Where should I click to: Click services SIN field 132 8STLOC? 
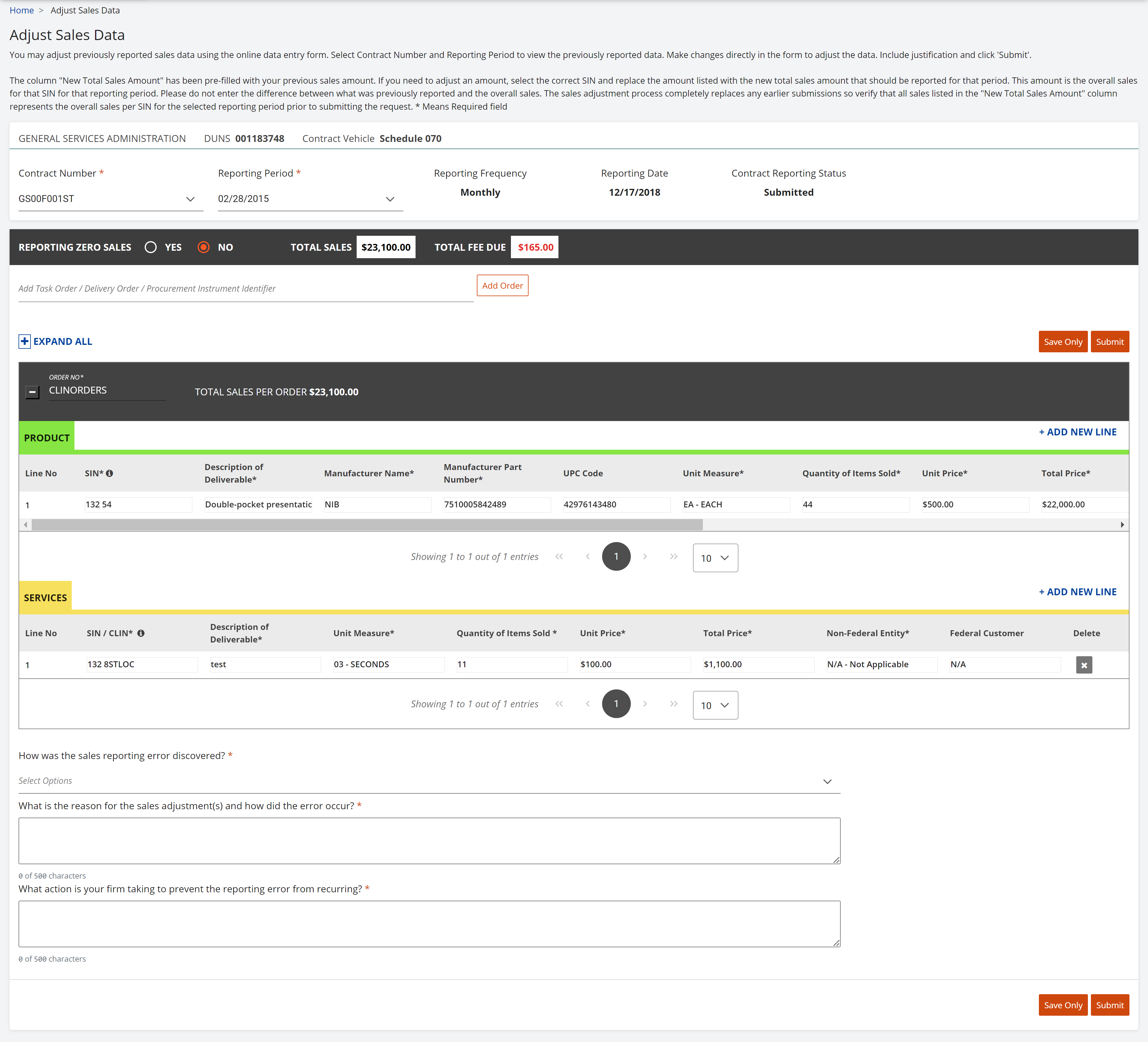pos(142,665)
